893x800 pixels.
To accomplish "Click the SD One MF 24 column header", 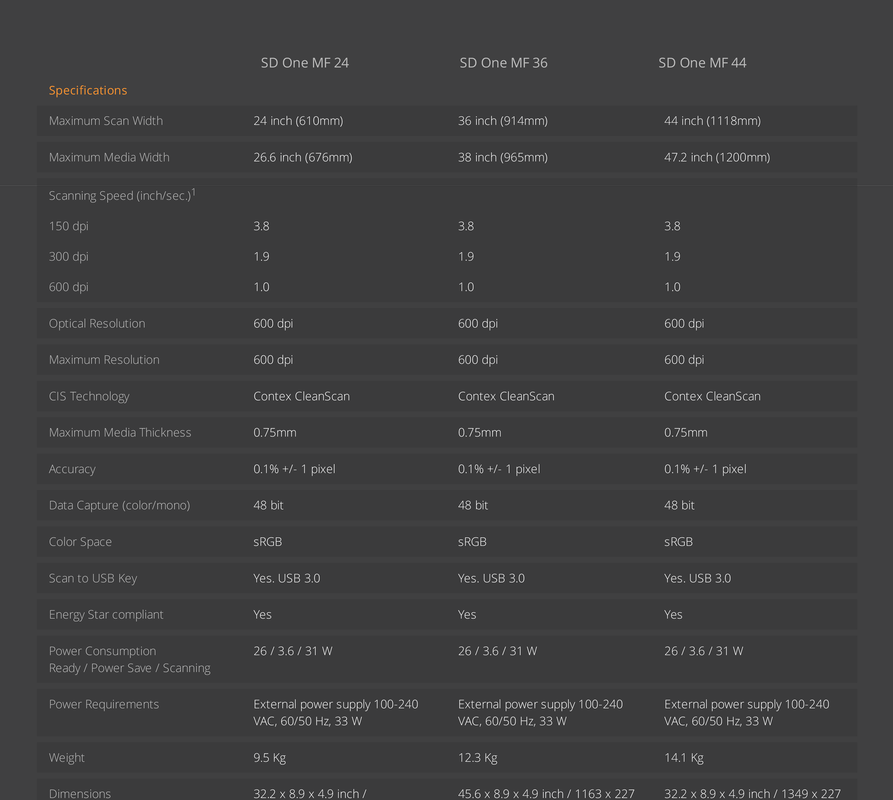I will click(305, 63).
